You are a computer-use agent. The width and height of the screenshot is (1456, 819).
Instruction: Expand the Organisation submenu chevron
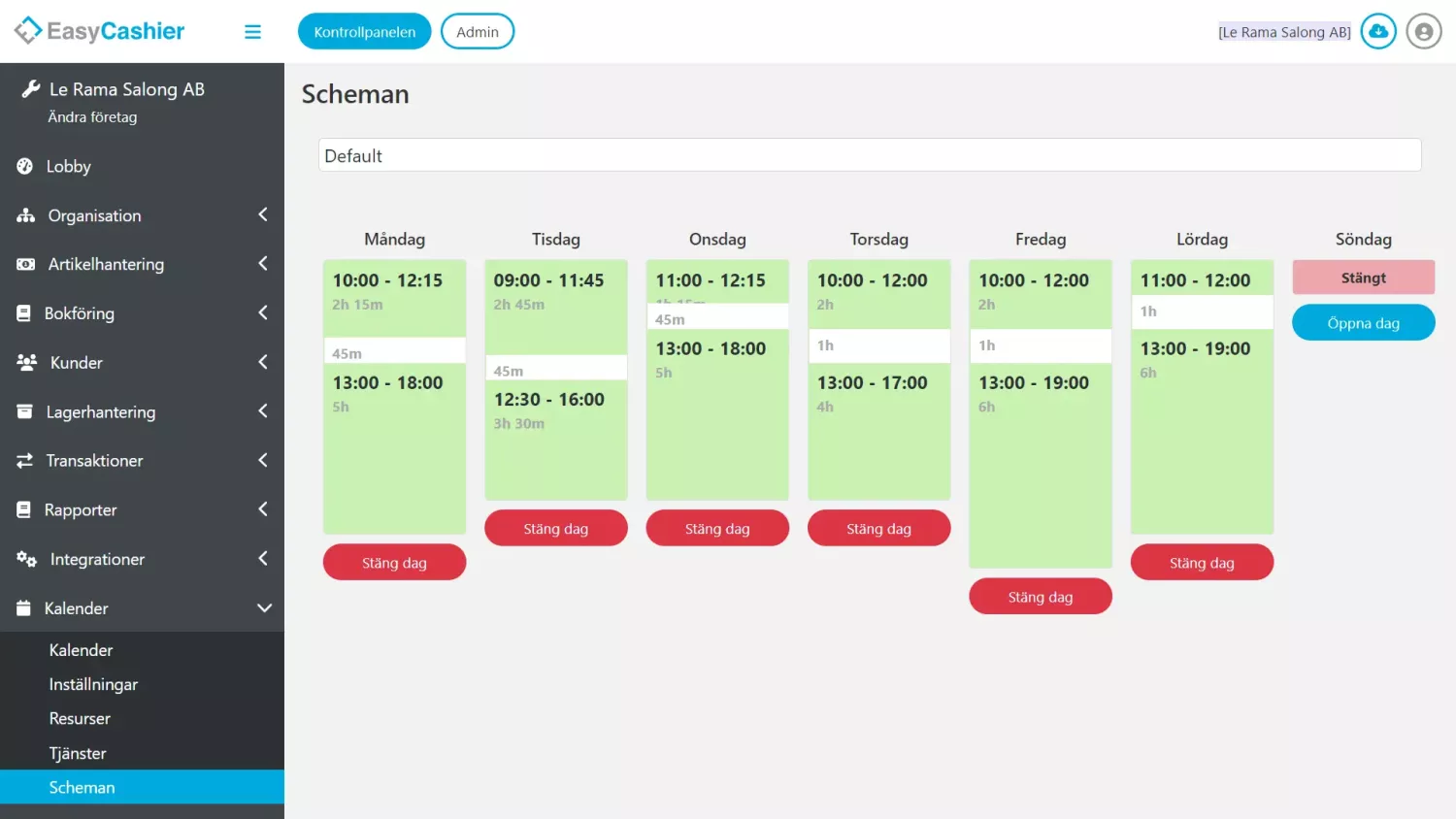[262, 214]
